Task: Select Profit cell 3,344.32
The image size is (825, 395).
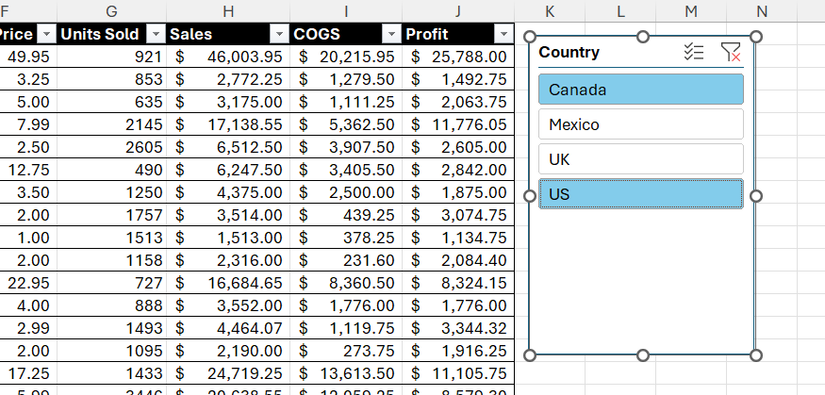Action: 458,328
